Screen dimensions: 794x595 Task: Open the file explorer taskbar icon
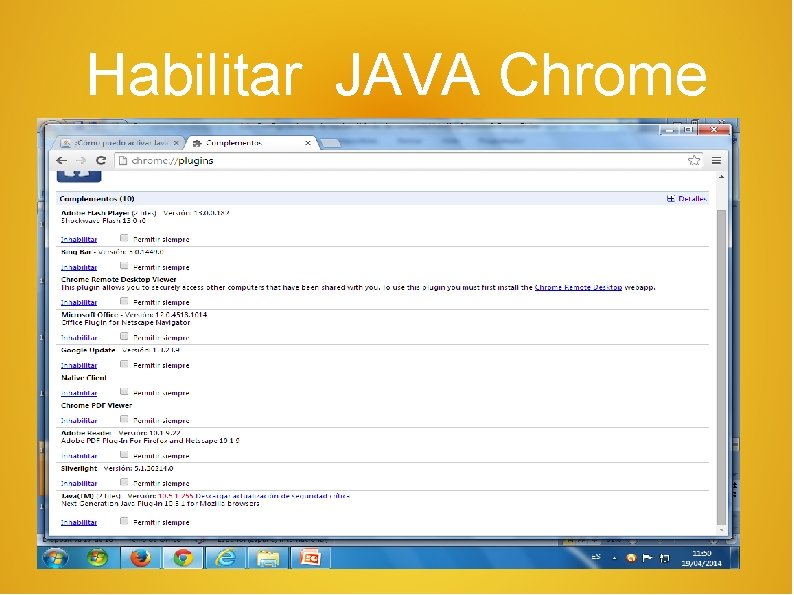[x=267, y=558]
